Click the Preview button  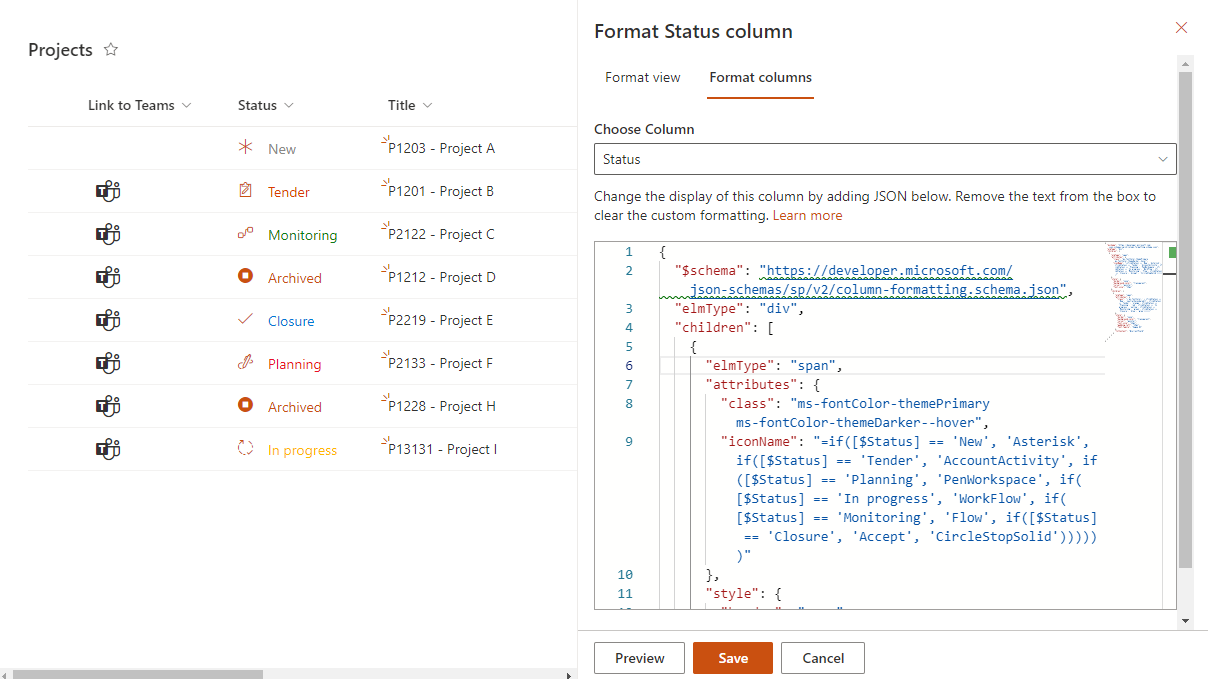tap(640, 658)
